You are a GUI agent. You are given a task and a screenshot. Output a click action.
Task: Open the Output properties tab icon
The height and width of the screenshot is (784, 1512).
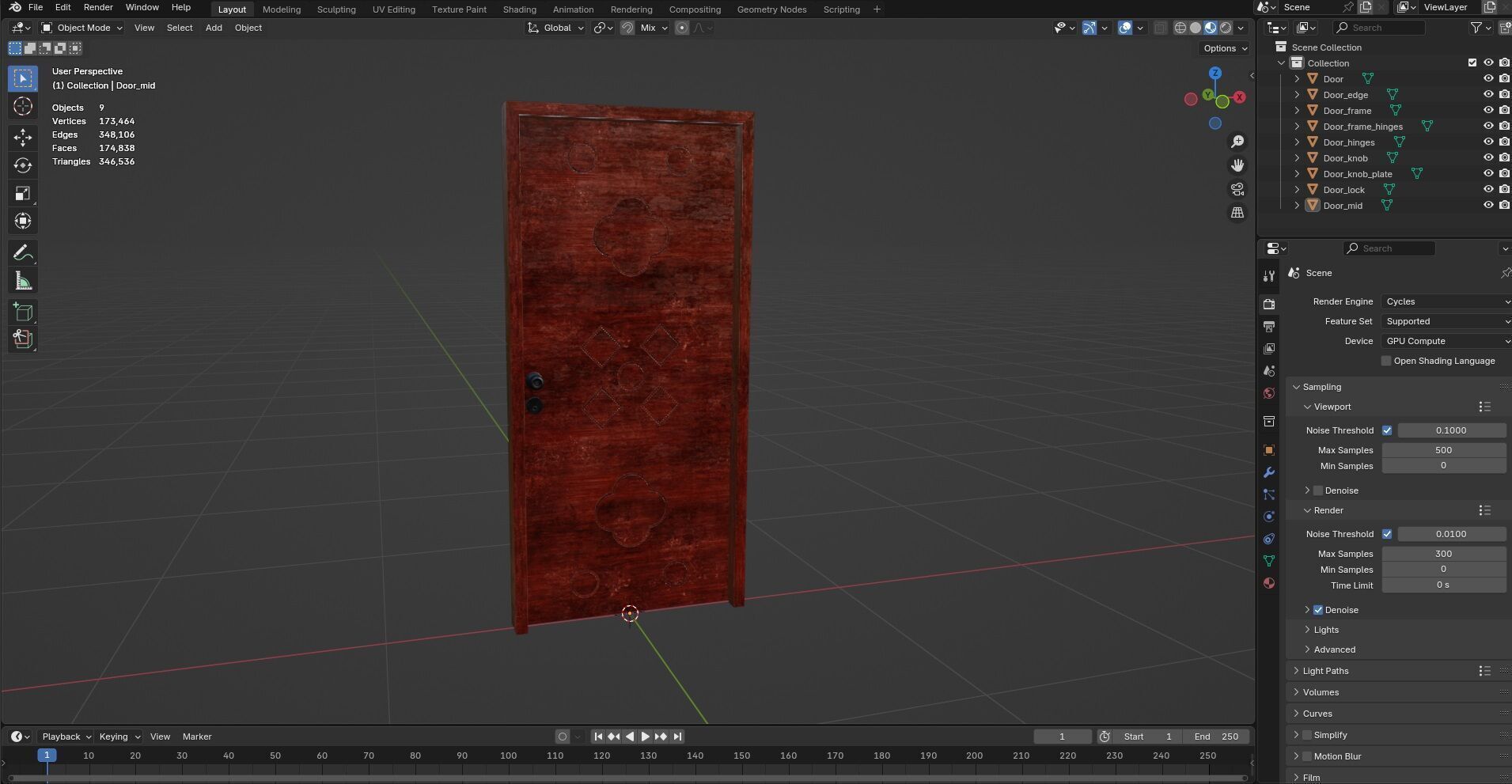(x=1269, y=327)
